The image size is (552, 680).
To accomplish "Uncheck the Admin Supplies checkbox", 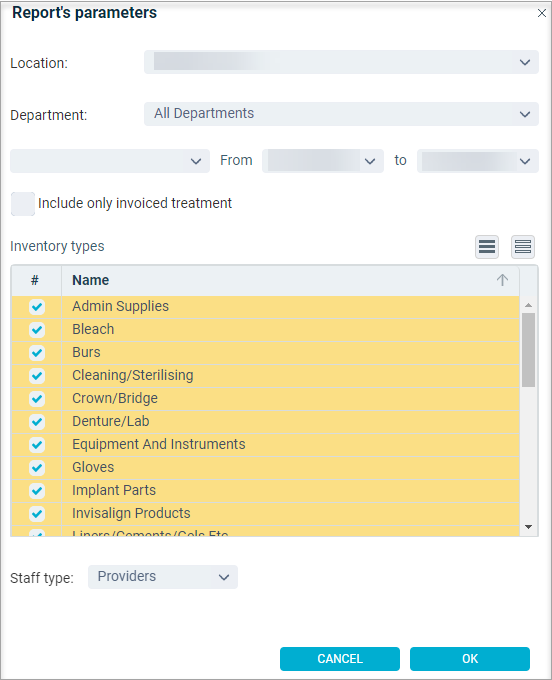I will pos(37,307).
